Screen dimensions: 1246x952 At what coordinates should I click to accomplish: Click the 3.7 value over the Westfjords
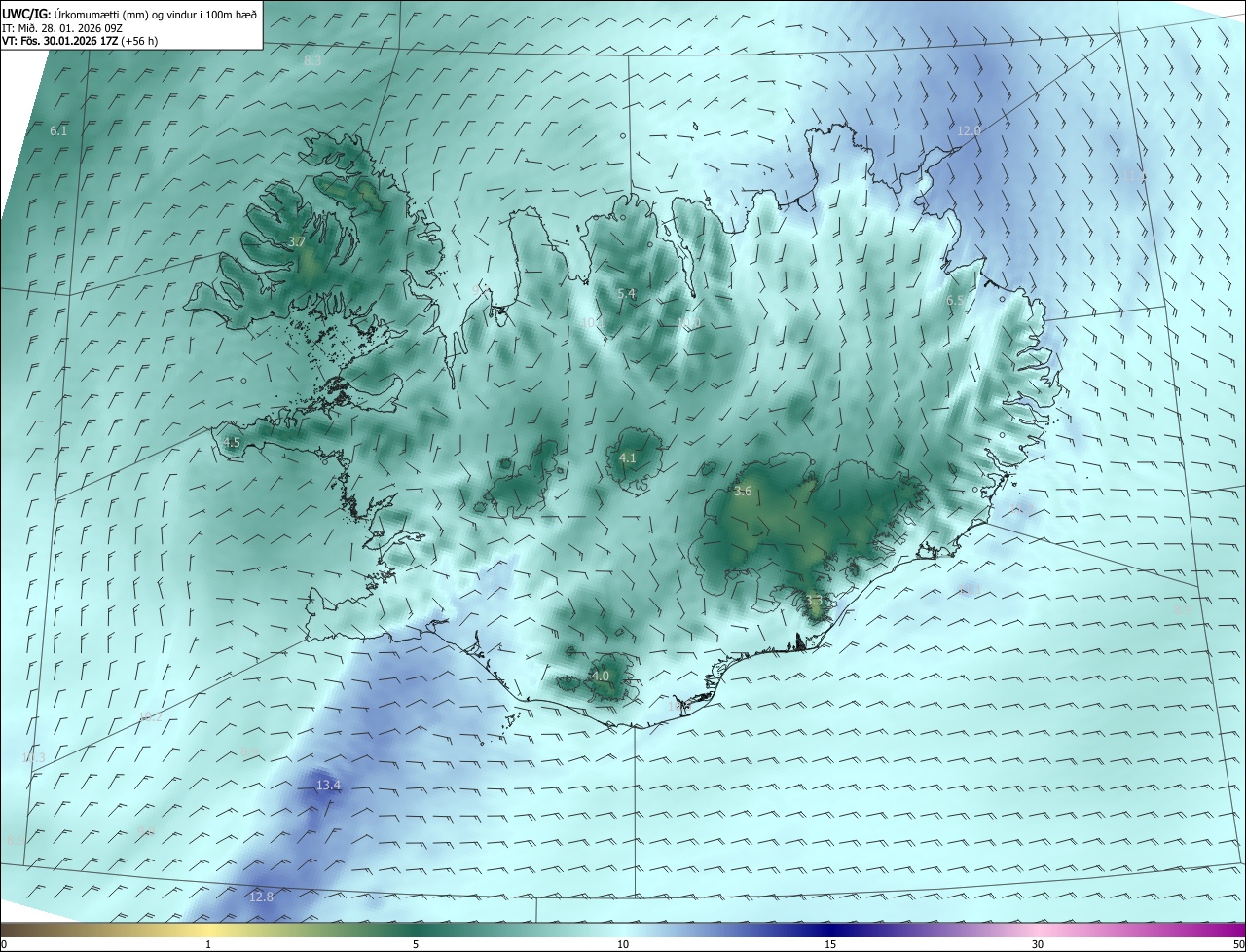tap(298, 241)
